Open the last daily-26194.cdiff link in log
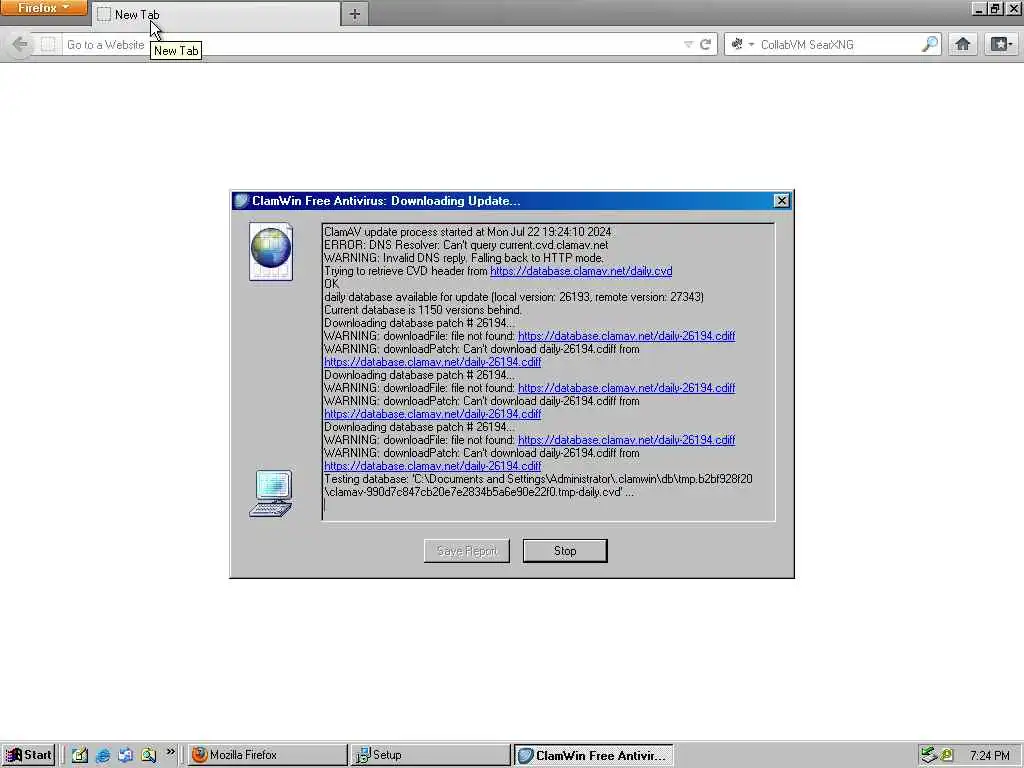 (432, 466)
